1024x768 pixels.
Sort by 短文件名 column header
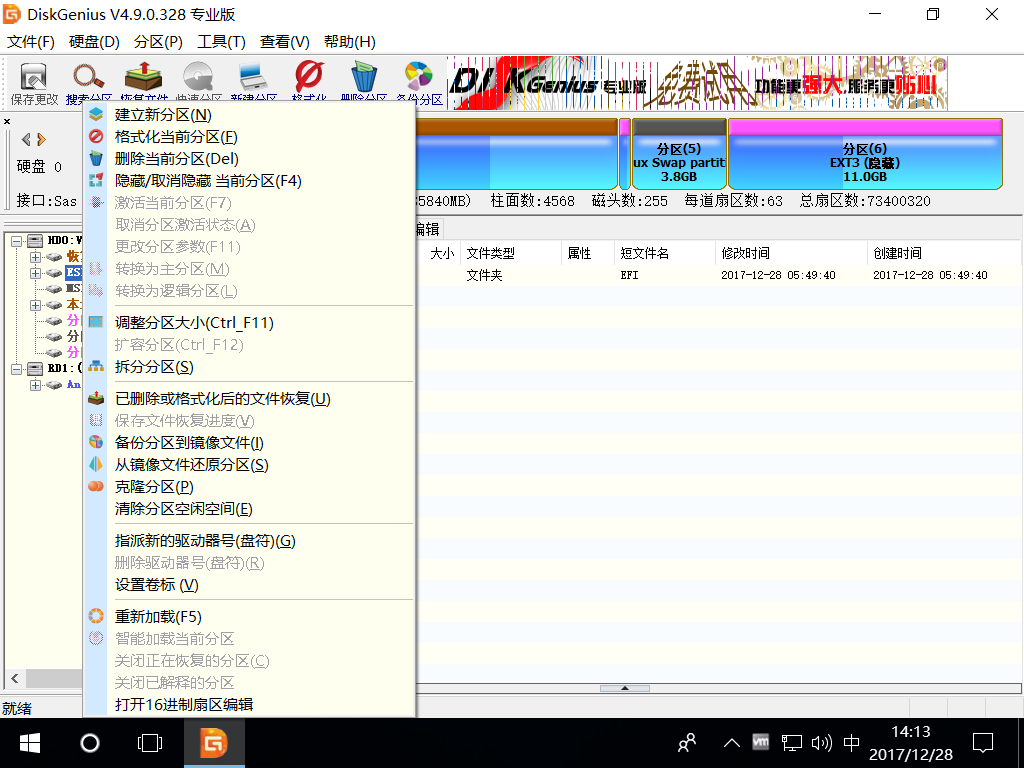click(665, 253)
